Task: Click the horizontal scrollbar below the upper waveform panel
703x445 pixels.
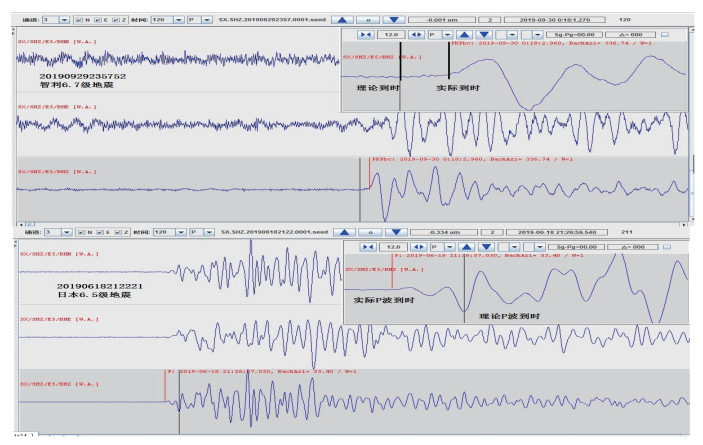Action: pos(350,222)
